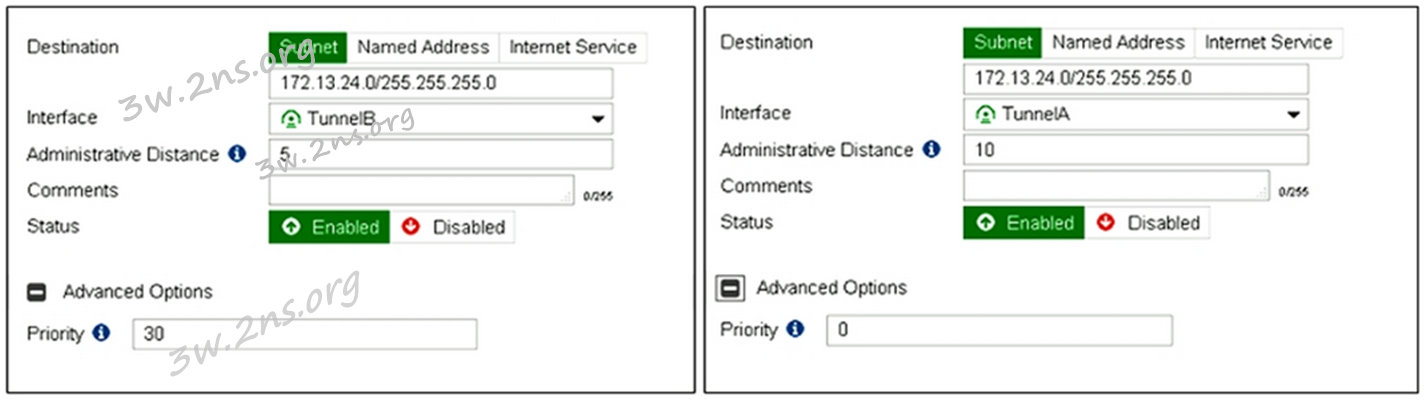Open the TunnelB interface dropdown
1425x400 pixels.
click(x=598, y=118)
